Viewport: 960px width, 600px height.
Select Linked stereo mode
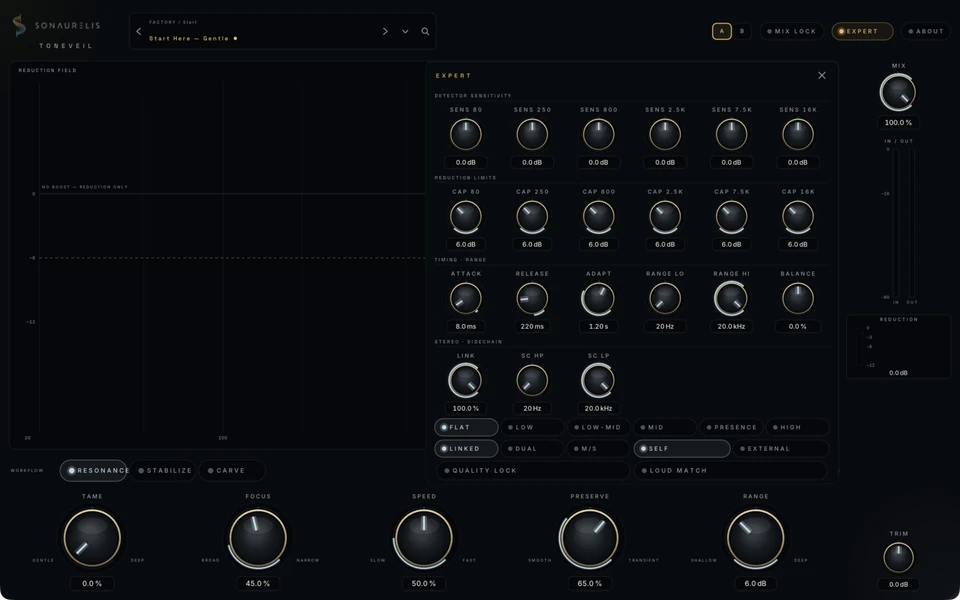(x=467, y=449)
